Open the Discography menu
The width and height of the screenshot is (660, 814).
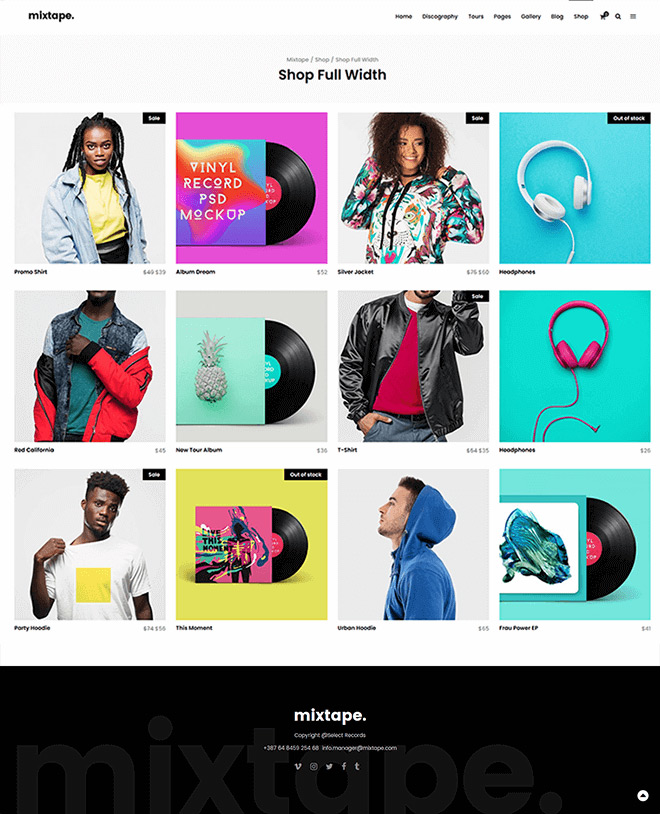440,17
